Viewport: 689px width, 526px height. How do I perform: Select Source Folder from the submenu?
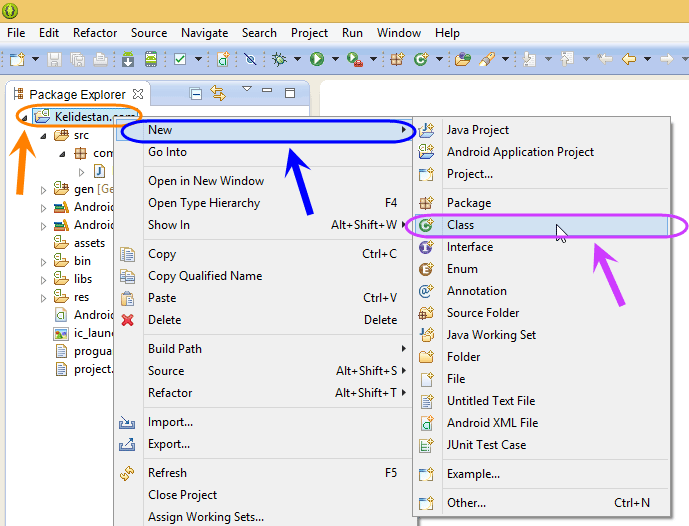click(541, 313)
